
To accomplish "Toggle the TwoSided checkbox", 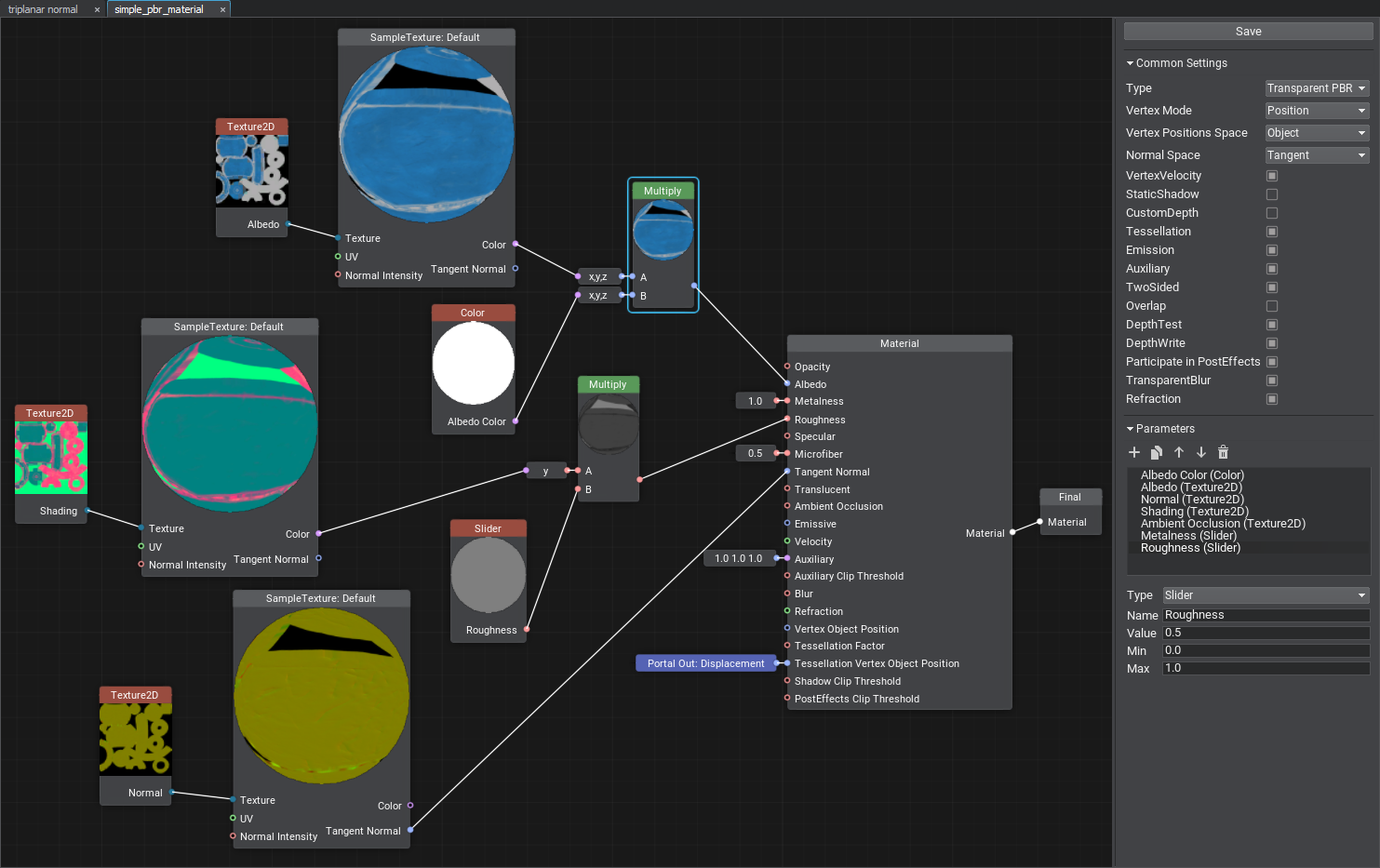I will [x=1272, y=287].
